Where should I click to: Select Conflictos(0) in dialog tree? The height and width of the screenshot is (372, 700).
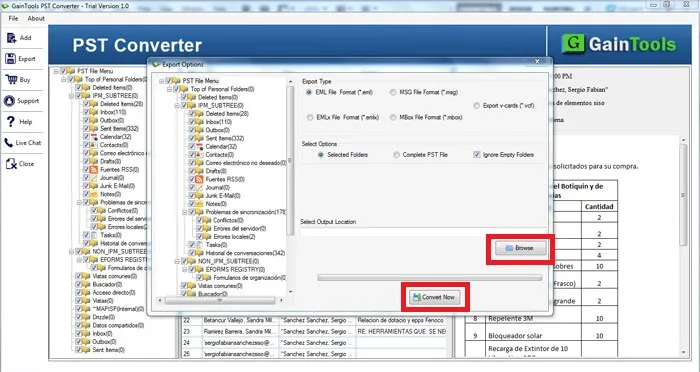click(228, 220)
